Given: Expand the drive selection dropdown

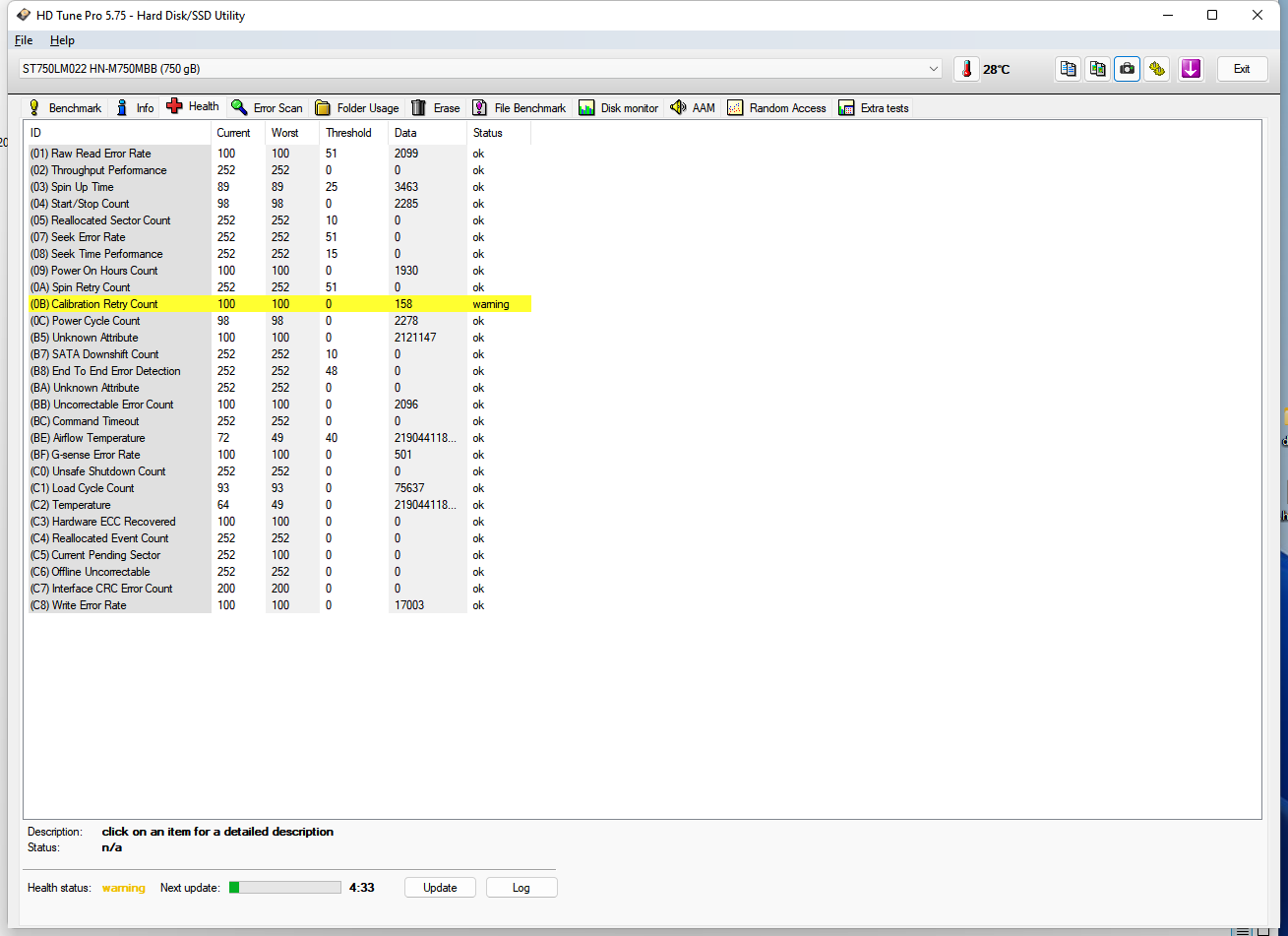Looking at the screenshot, I should (933, 69).
